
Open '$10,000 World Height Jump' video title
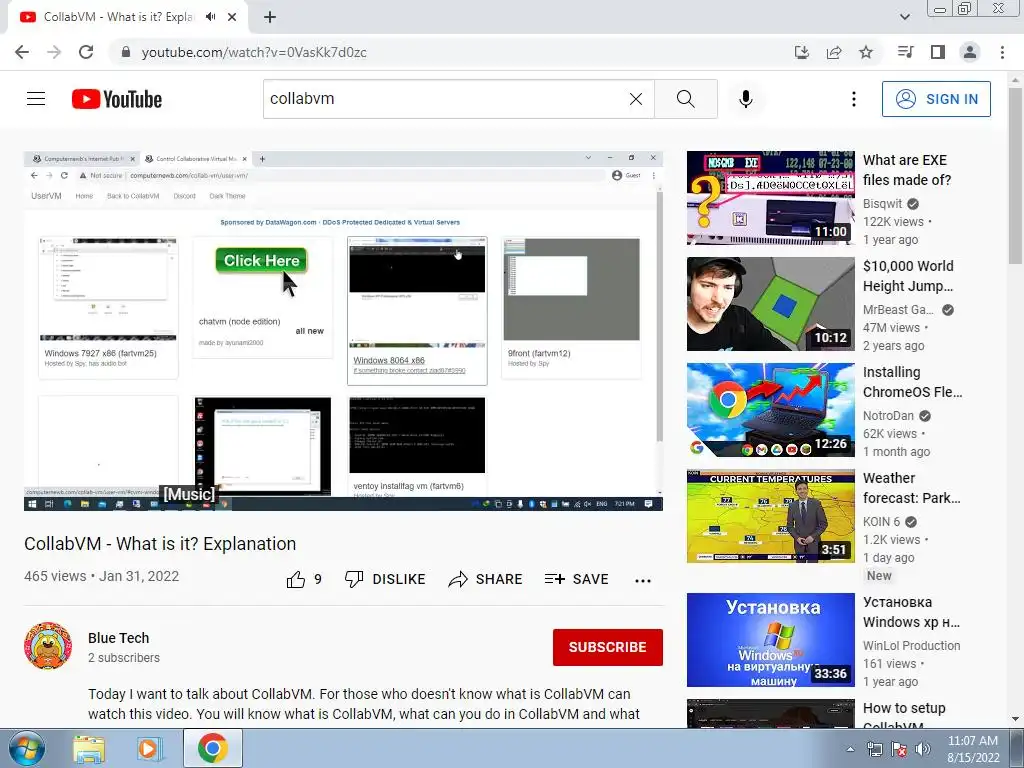click(908, 276)
